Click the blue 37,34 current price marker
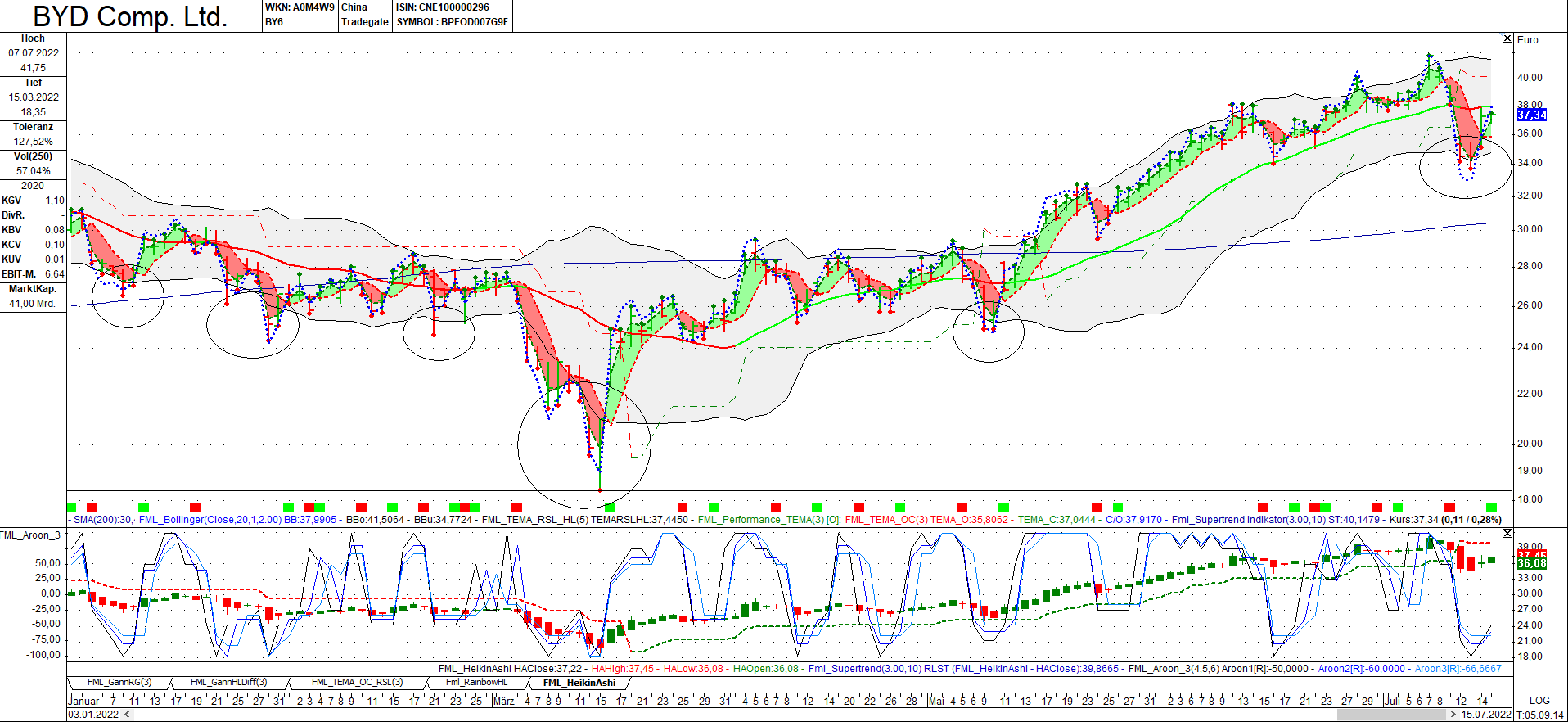 coord(1532,115)
